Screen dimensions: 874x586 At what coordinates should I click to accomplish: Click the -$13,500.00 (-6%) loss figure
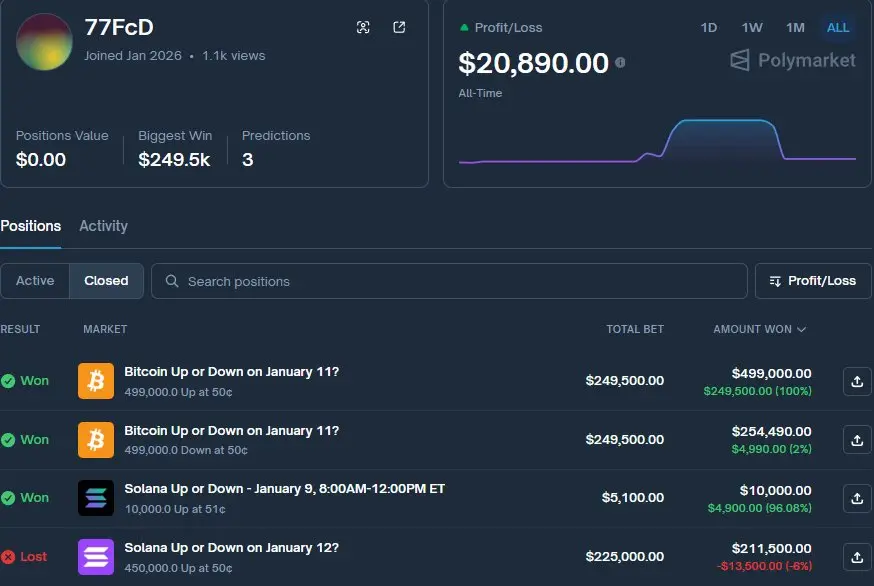(764, 566)
